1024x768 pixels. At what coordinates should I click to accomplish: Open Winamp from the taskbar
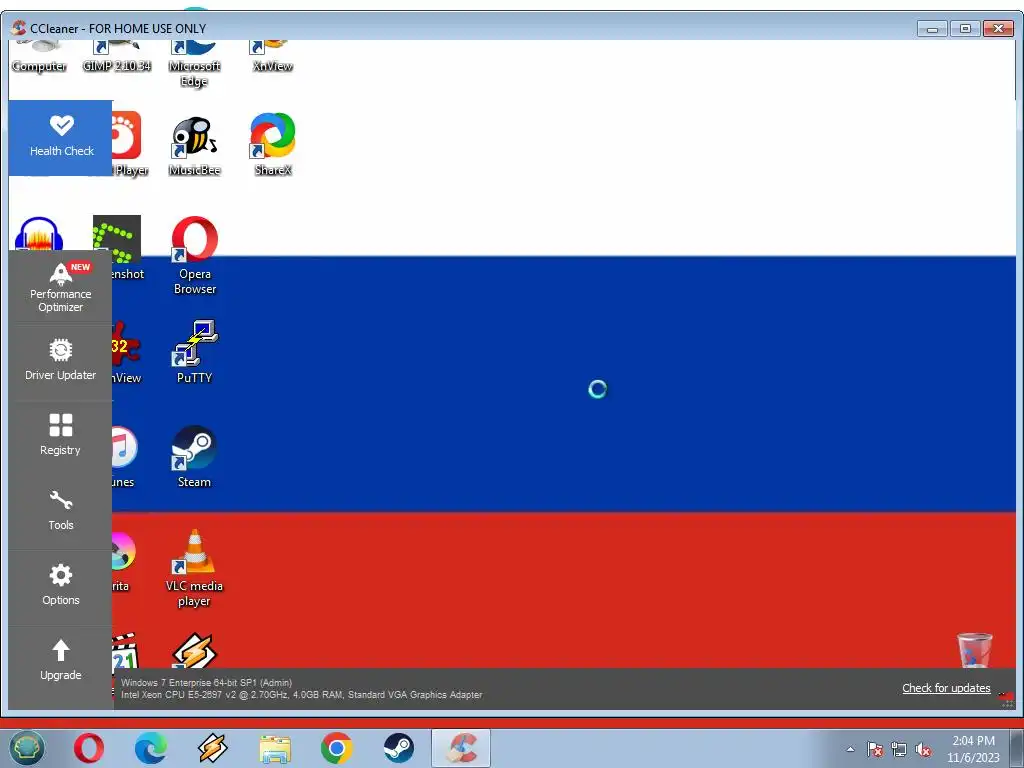[x=213, y=748]
